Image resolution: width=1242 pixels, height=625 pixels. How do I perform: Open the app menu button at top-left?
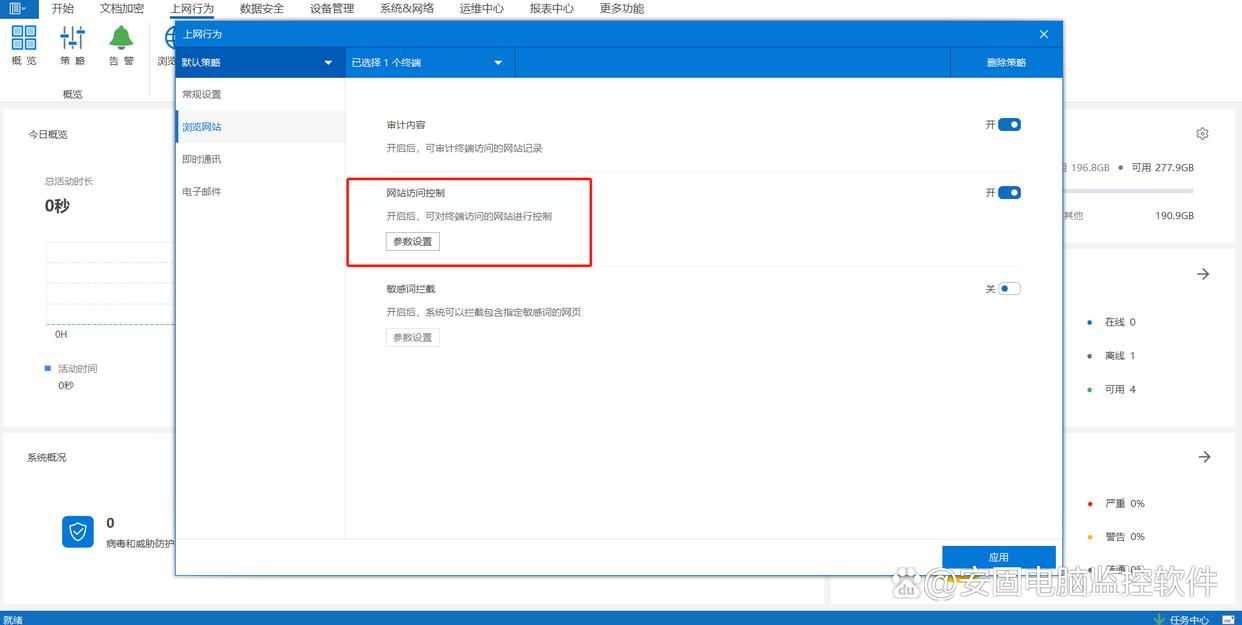(18, 8)
